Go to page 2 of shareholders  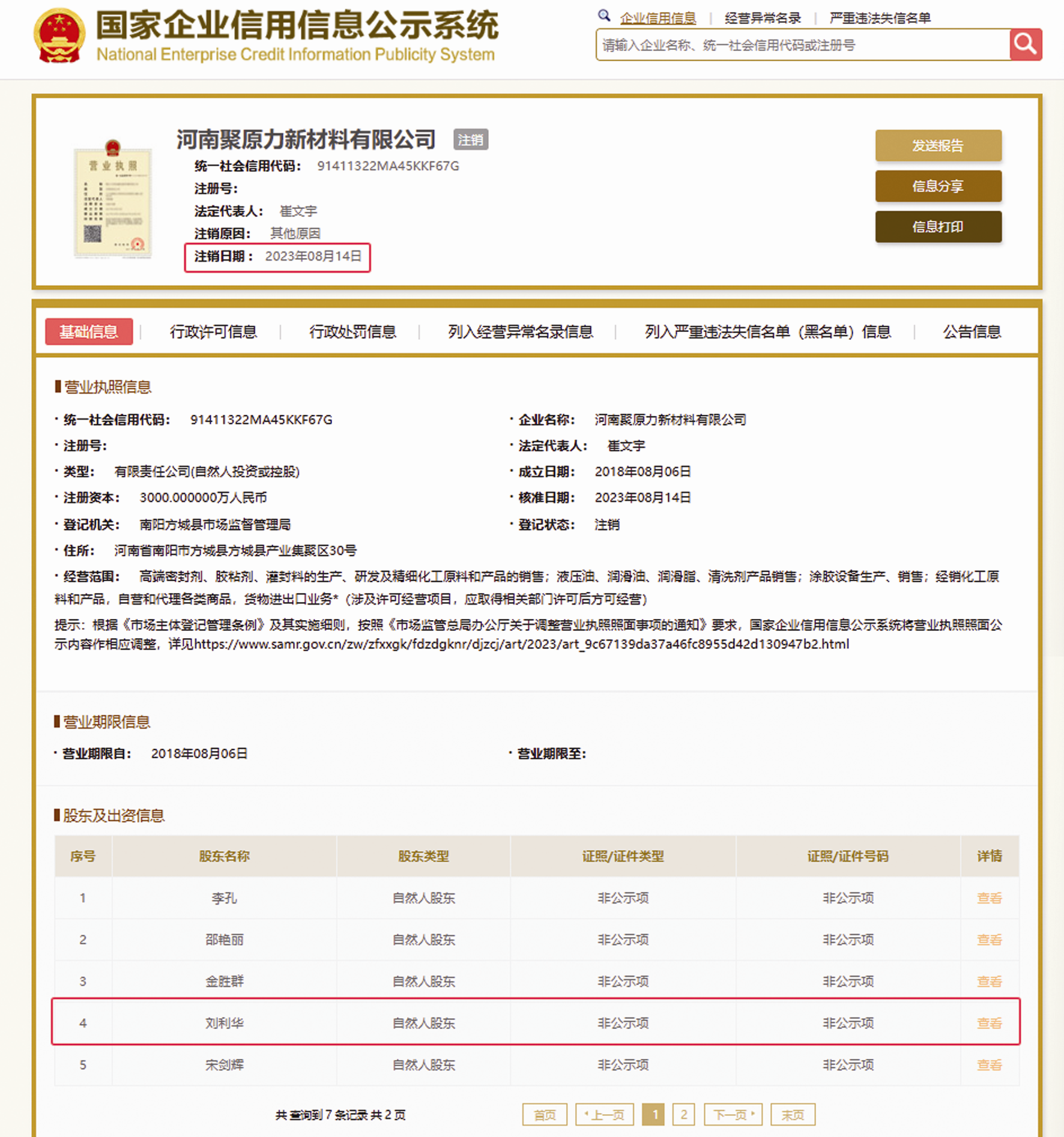pos(683,1115)
